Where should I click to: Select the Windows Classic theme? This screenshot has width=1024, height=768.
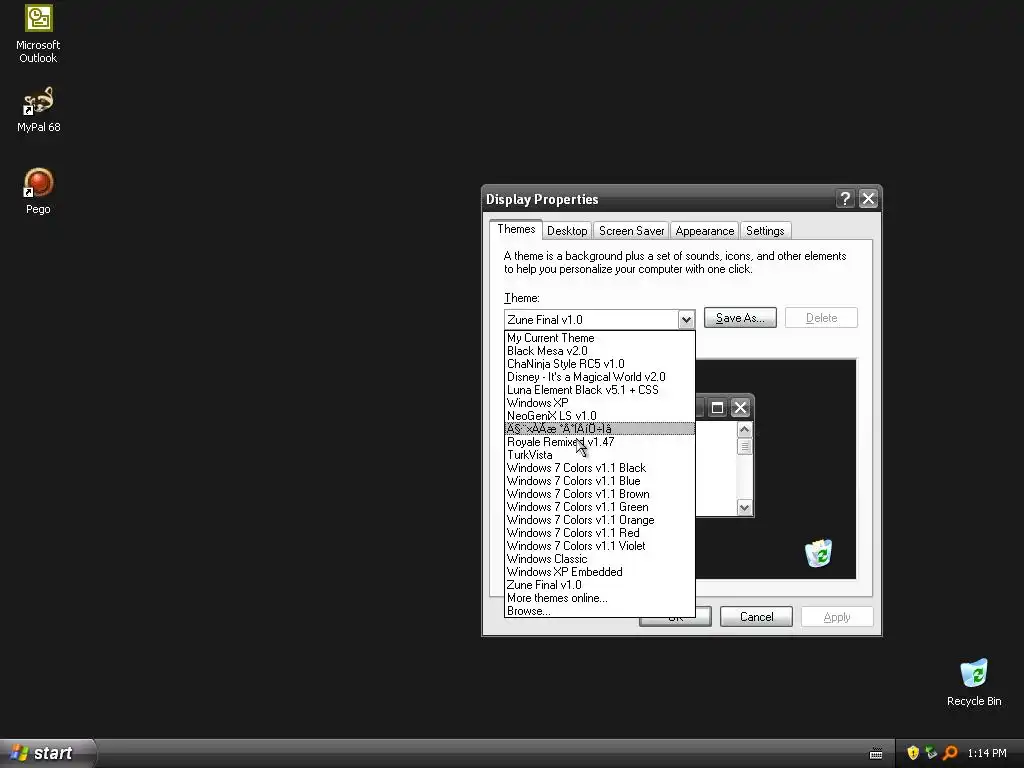pyautogui.click(x=600, y=559)
